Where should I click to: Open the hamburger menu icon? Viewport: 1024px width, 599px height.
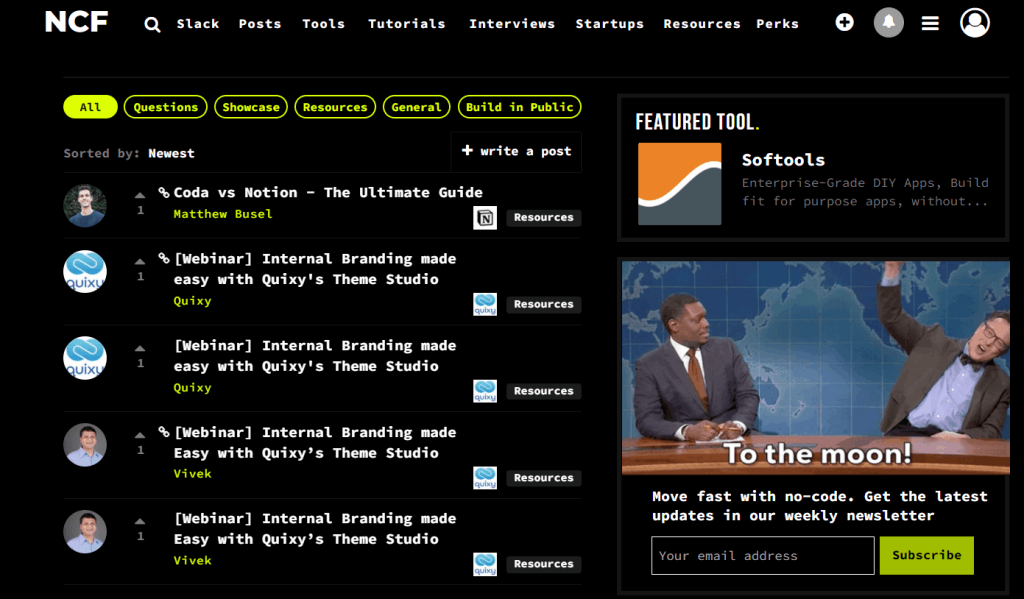pos(930,24)
